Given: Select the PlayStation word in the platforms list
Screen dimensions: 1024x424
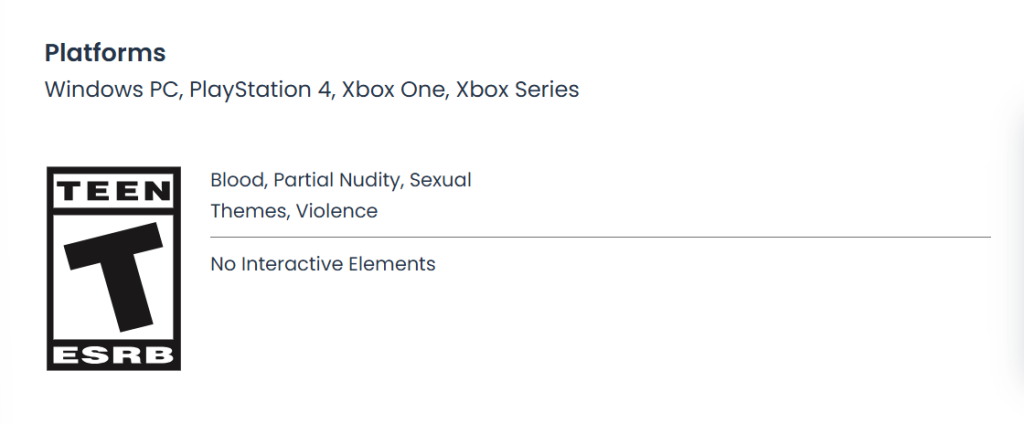Looking at the screenshot, I should pos(244,89).
